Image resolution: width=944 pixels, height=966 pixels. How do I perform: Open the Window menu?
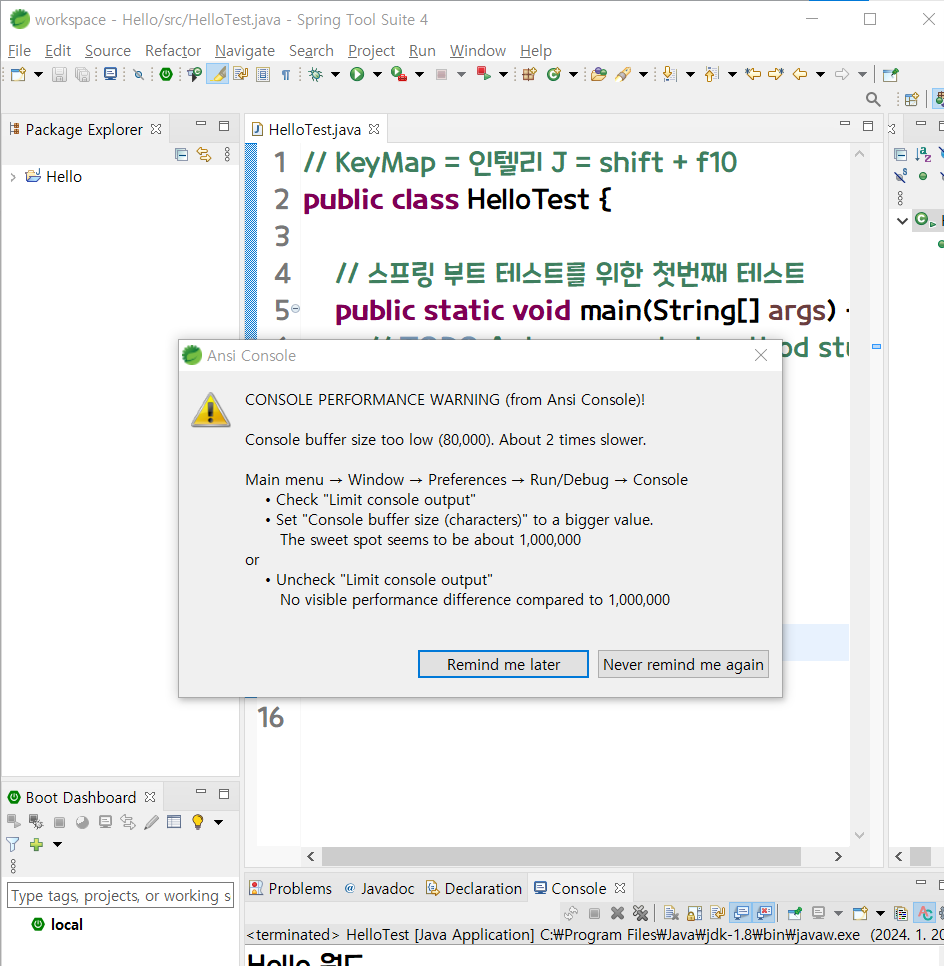point(478,51)
